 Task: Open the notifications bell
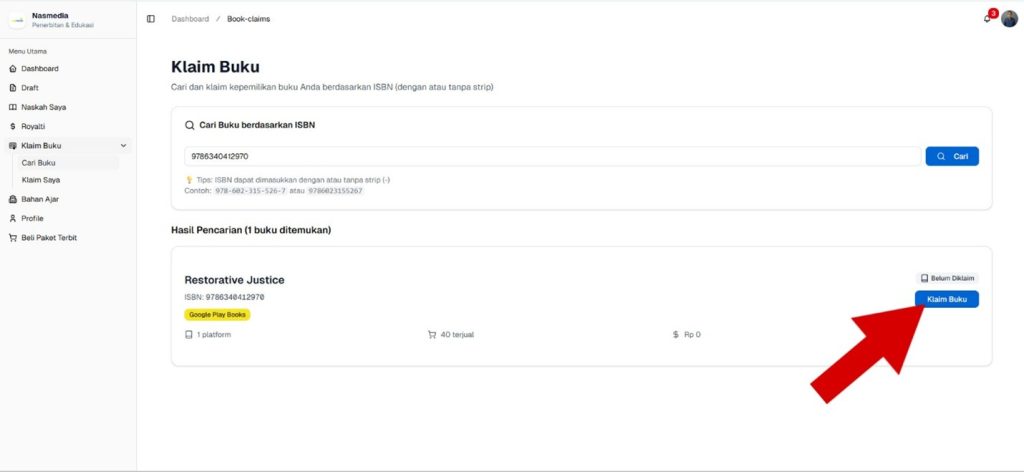[988, 19]
